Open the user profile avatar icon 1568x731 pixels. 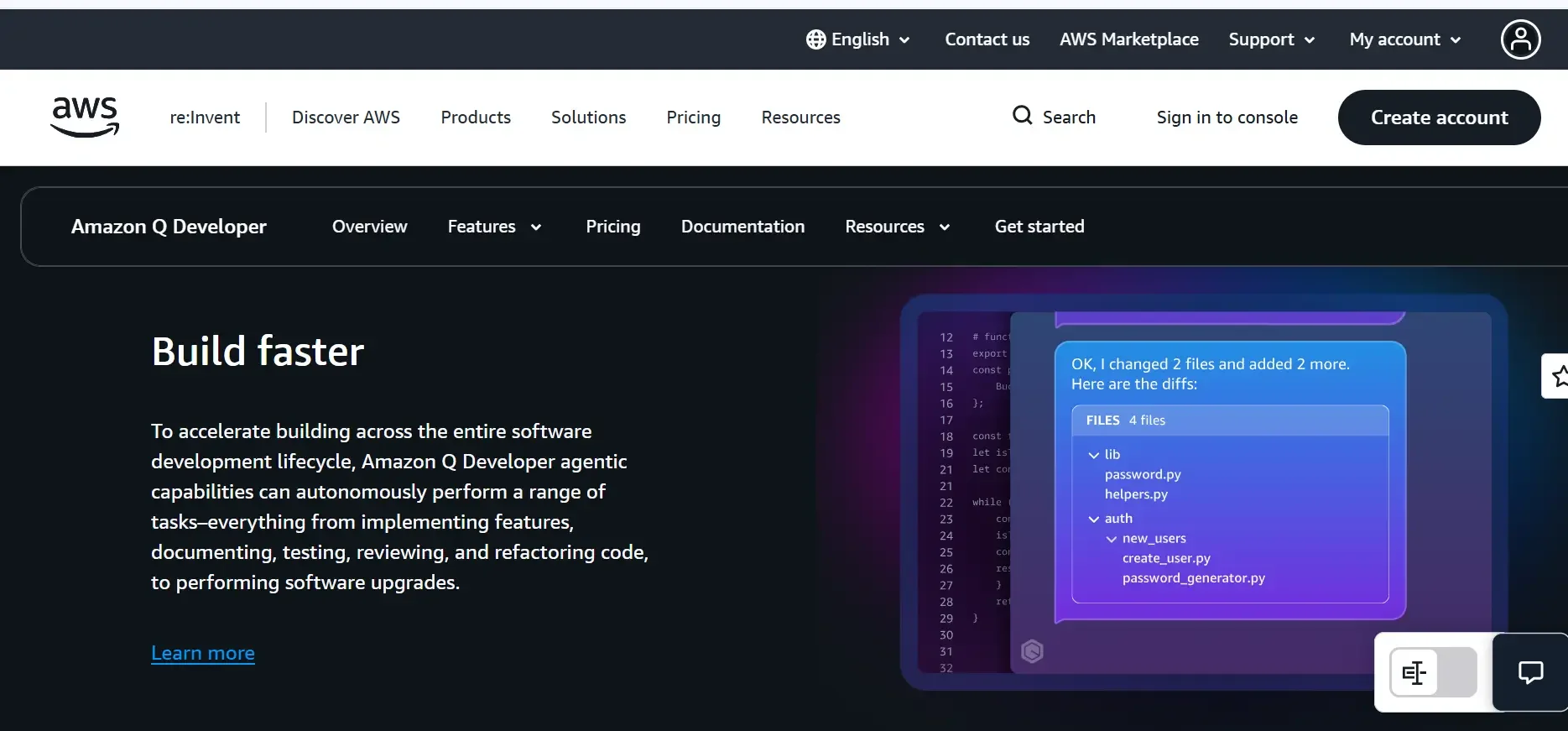[1520, 39]
